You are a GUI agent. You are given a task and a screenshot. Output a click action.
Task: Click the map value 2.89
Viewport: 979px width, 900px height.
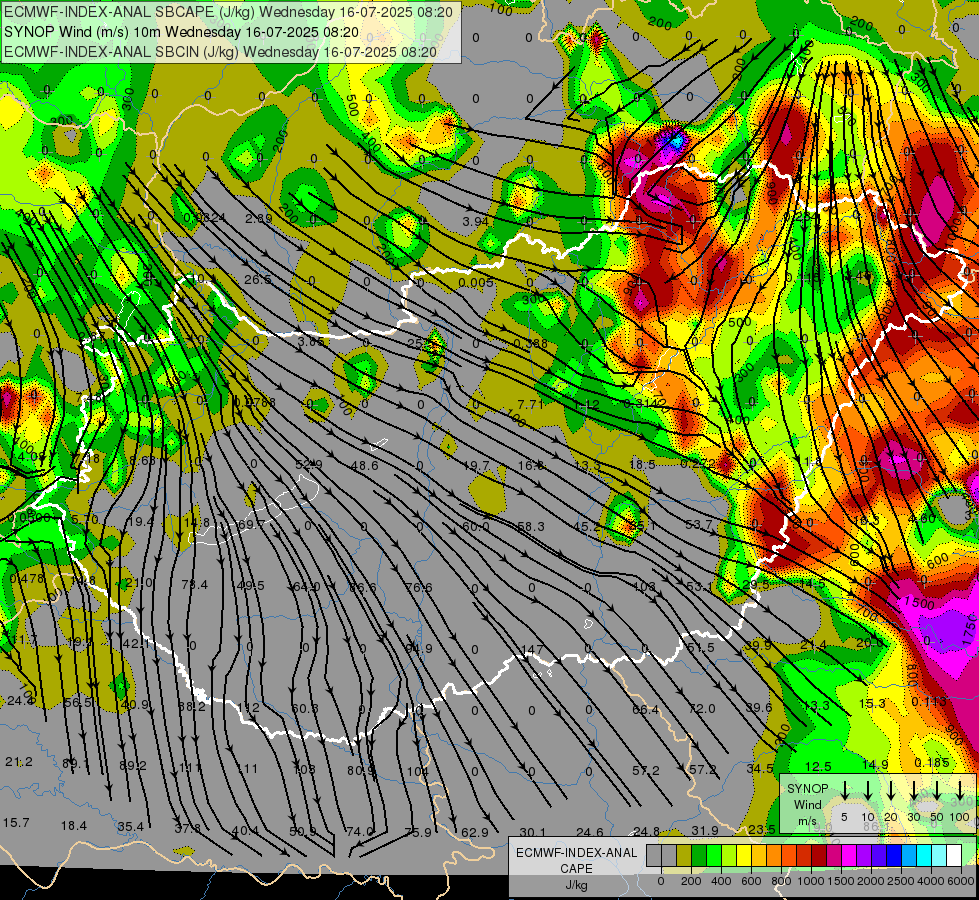coord(258,218)
